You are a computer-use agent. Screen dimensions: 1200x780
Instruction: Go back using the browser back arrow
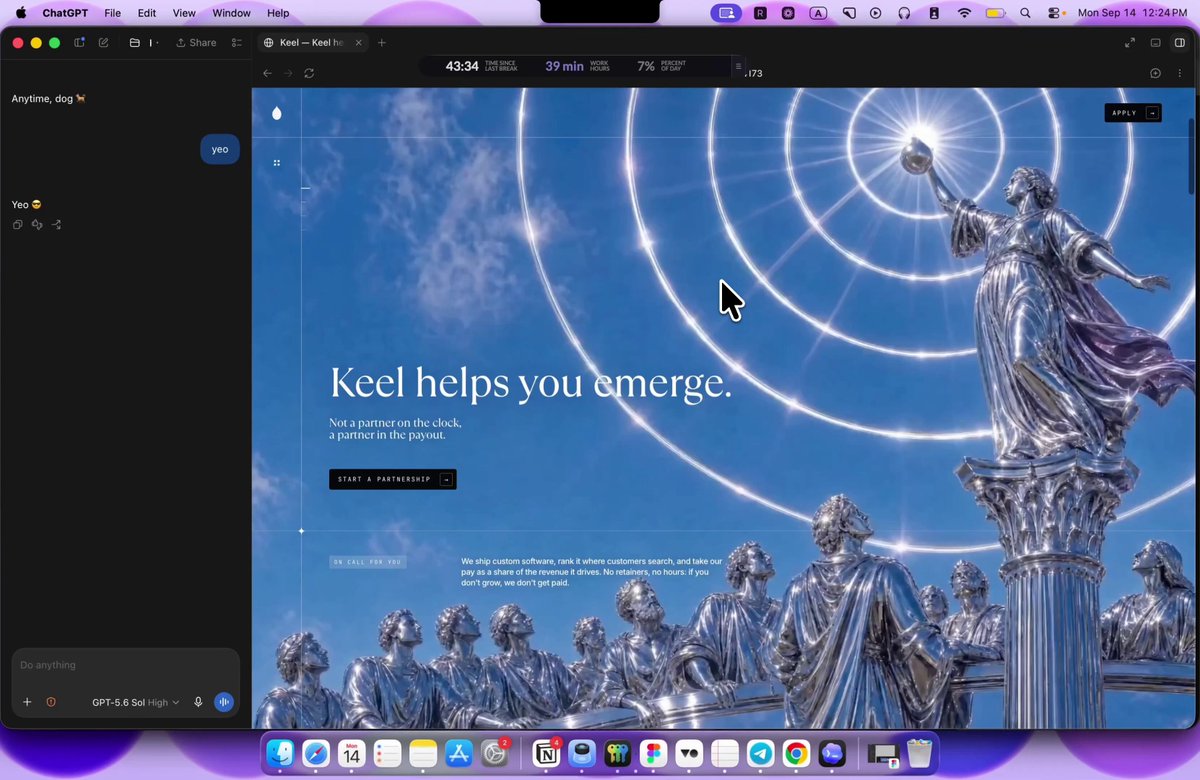tap(267, 73)
